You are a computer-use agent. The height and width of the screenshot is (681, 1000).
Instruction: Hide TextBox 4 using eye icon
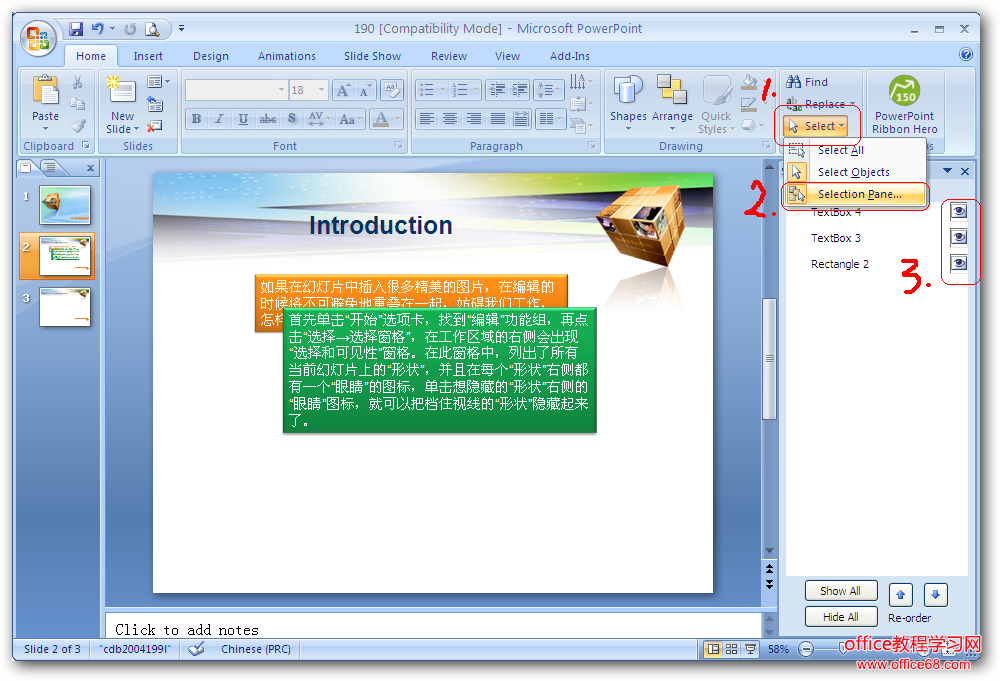click(958, 211)
